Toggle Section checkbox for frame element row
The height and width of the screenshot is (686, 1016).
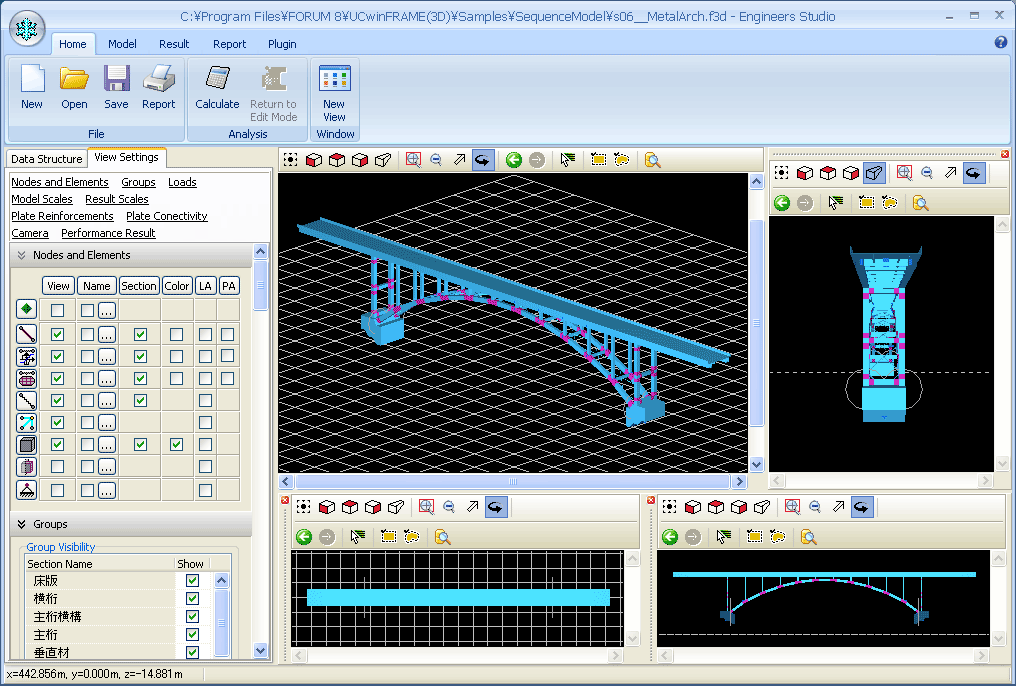(x=140, y=334)
